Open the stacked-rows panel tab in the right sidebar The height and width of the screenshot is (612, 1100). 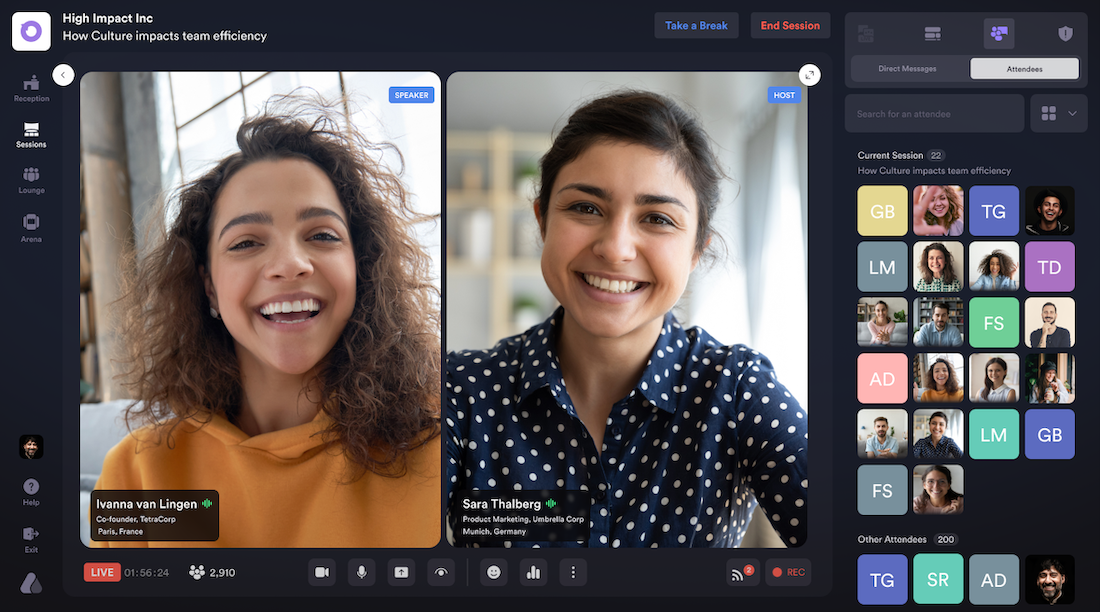932,34
